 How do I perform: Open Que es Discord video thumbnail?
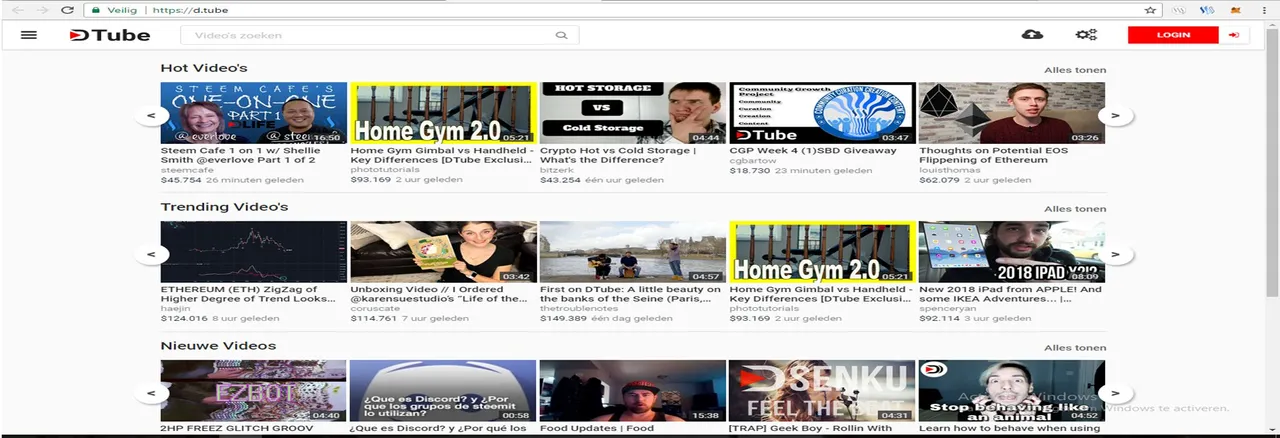pos(443,391)
